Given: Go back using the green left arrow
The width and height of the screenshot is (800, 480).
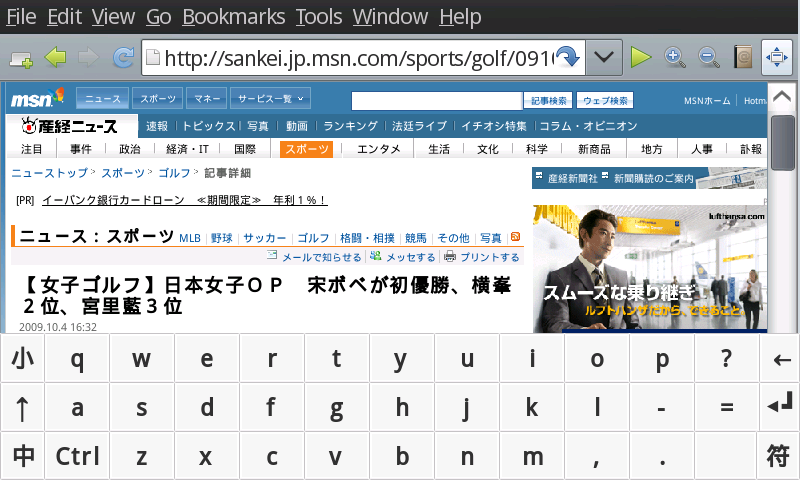Looking at the screenshot, I should (55, 57).
